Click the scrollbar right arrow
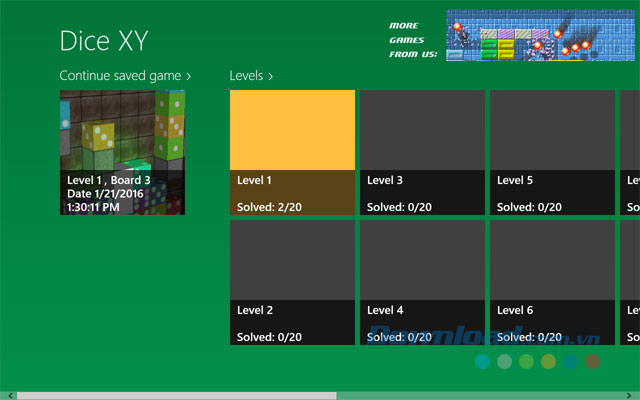The height and width of the screenshot is (400, 640). pyautogui.click(x=634, y=395)
